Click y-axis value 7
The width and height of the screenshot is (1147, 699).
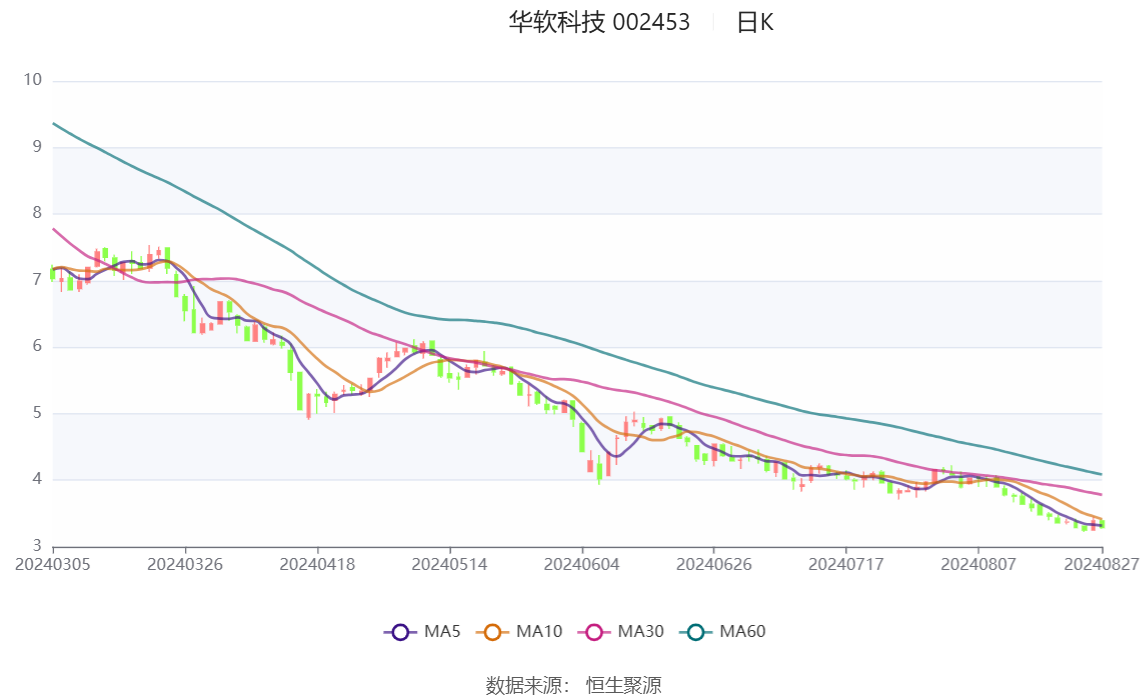tap(37, 280)
